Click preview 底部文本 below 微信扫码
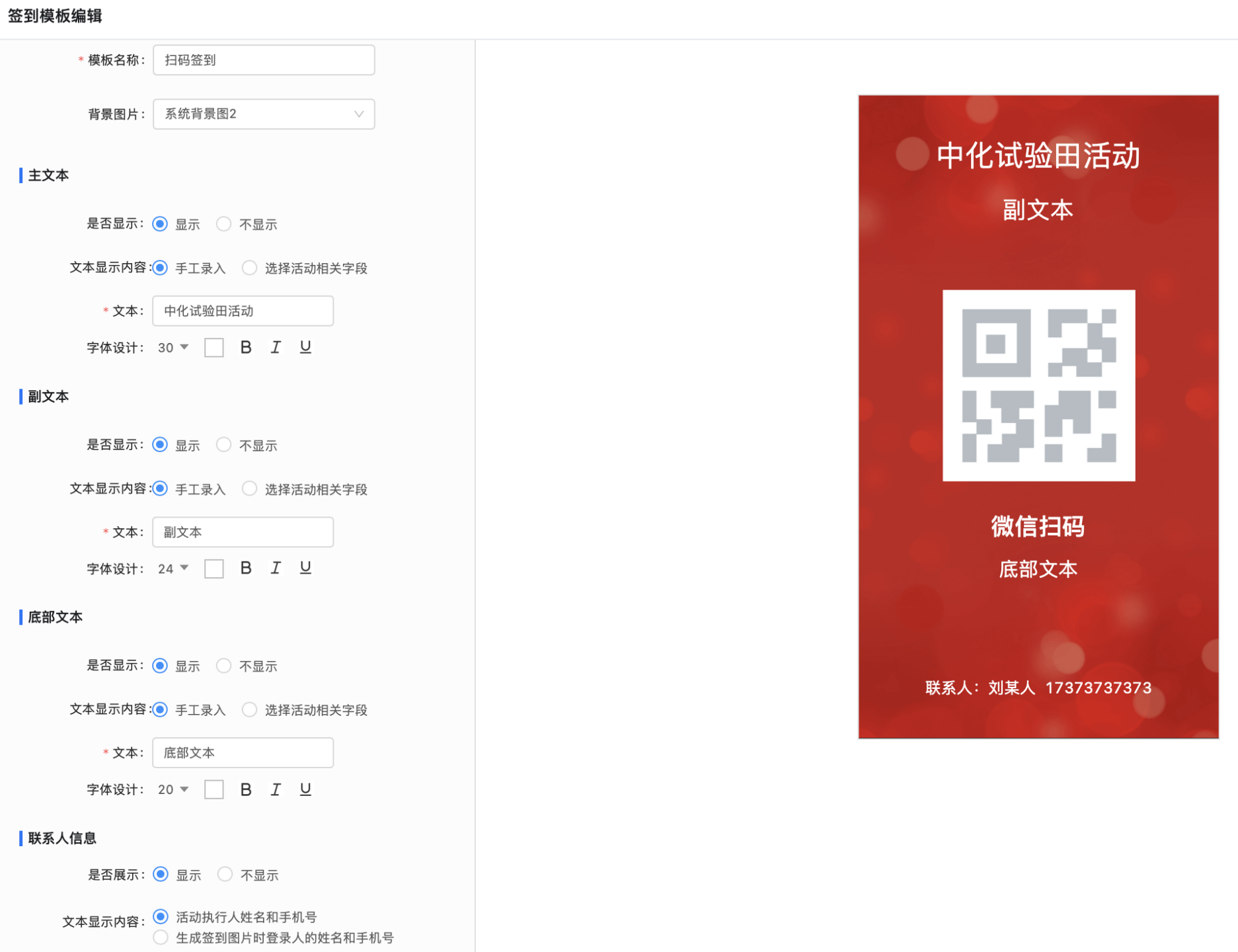This screenshot has height=952, width=1238. pos(1038,569)
